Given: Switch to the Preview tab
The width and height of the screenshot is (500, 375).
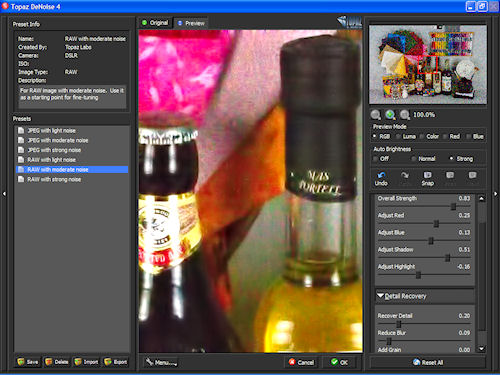Looking at the screenshot, I should [x=191, y=23].
